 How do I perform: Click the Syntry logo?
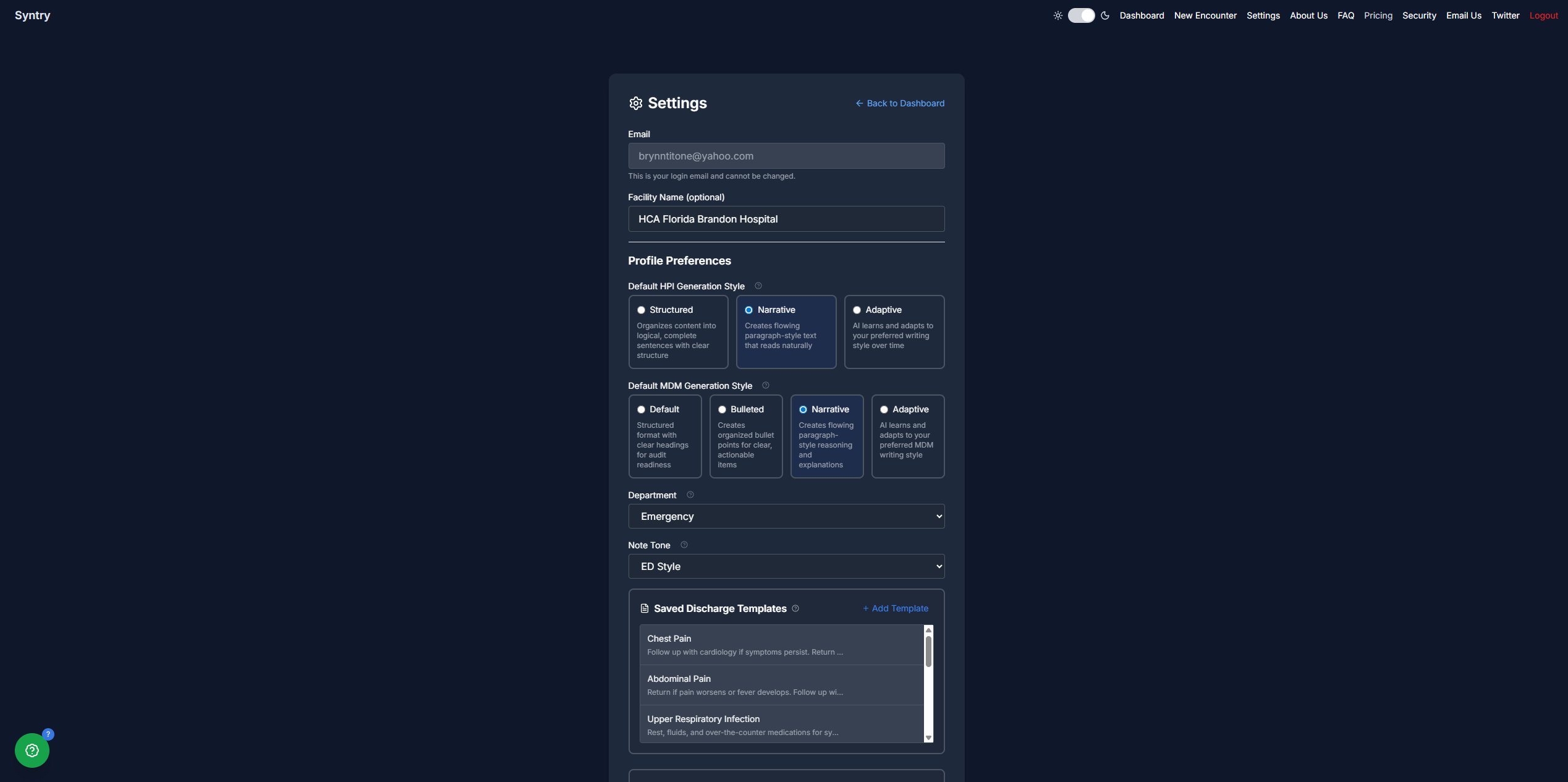tap(33, 15)
